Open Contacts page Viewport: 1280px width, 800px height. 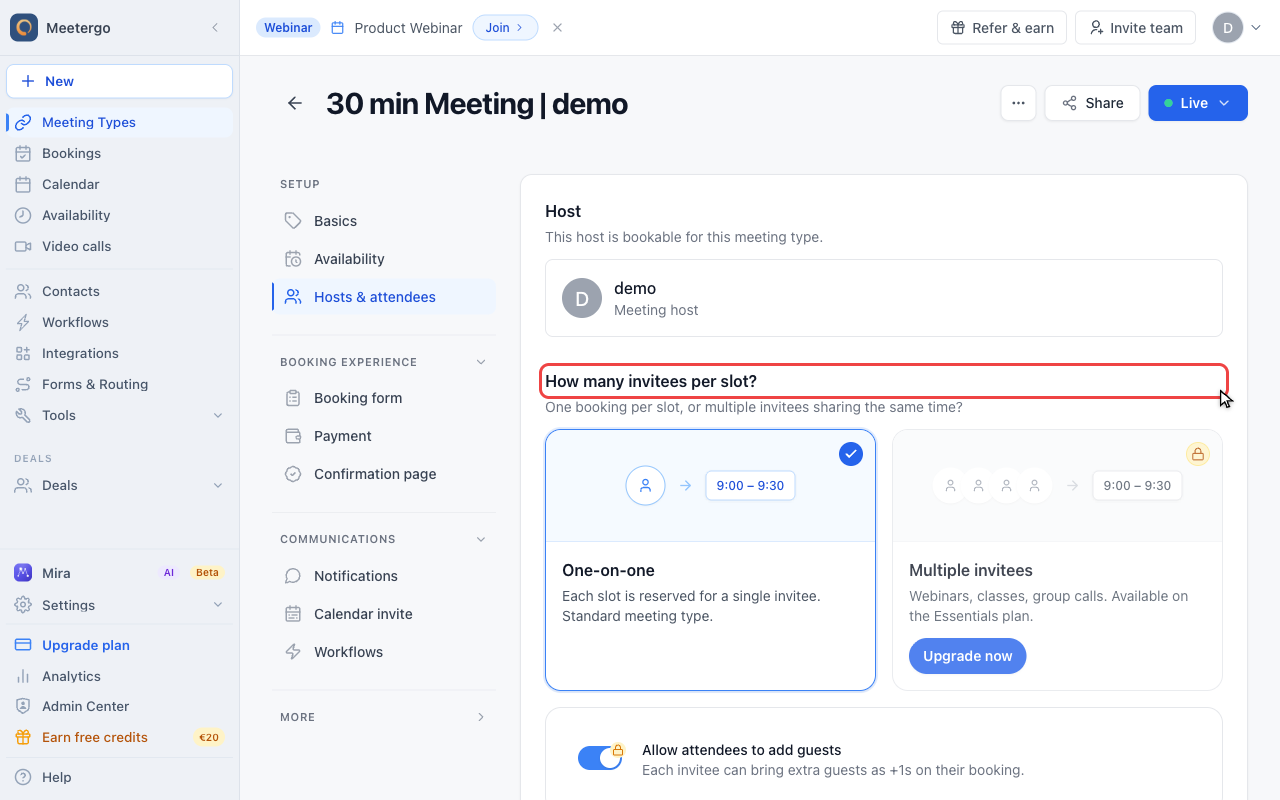click(x=120, y=291)
